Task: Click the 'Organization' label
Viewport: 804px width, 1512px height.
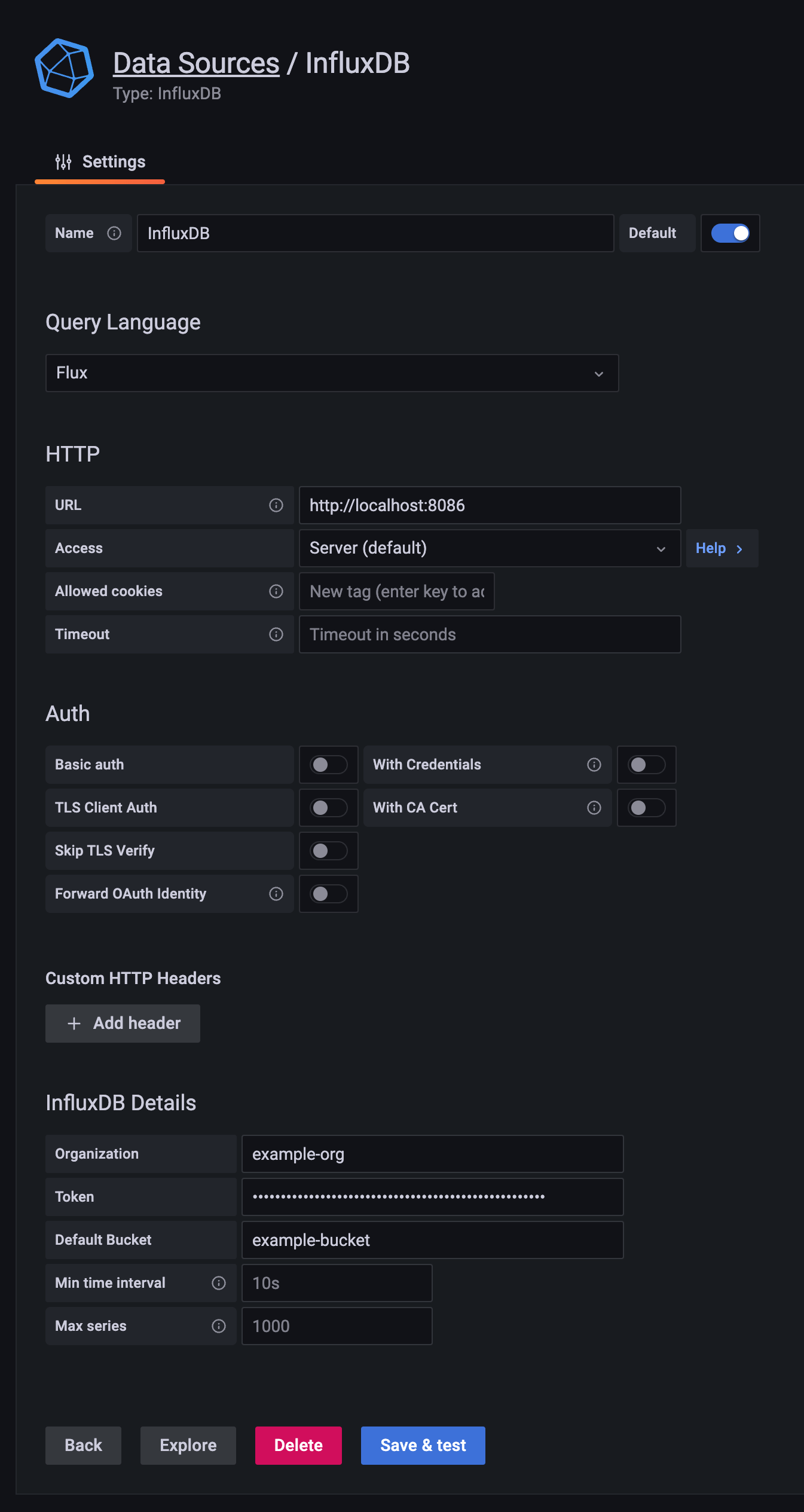Action: coord(97,1154)
